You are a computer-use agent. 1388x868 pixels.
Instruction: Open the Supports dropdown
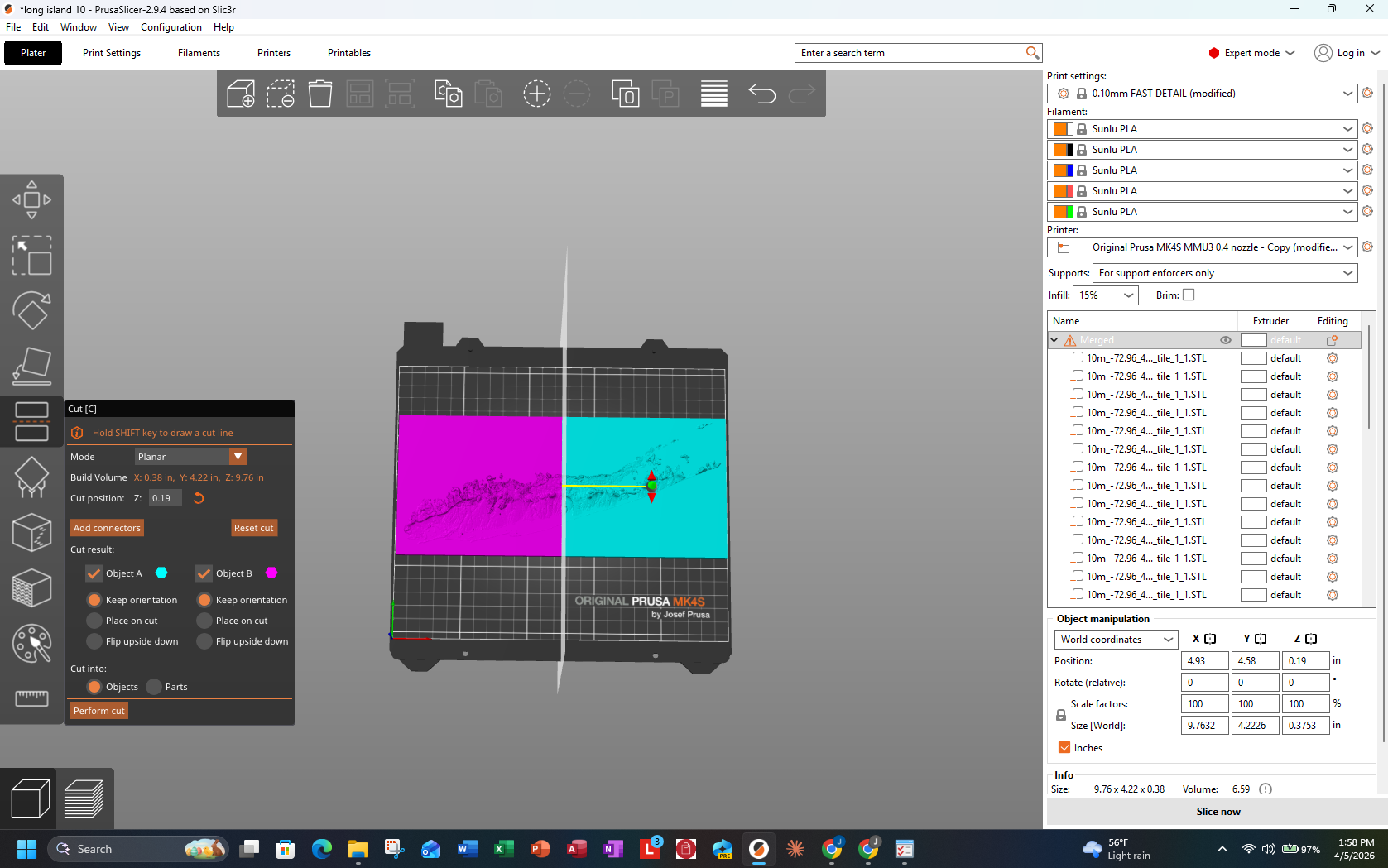[x=1225, y=273]
